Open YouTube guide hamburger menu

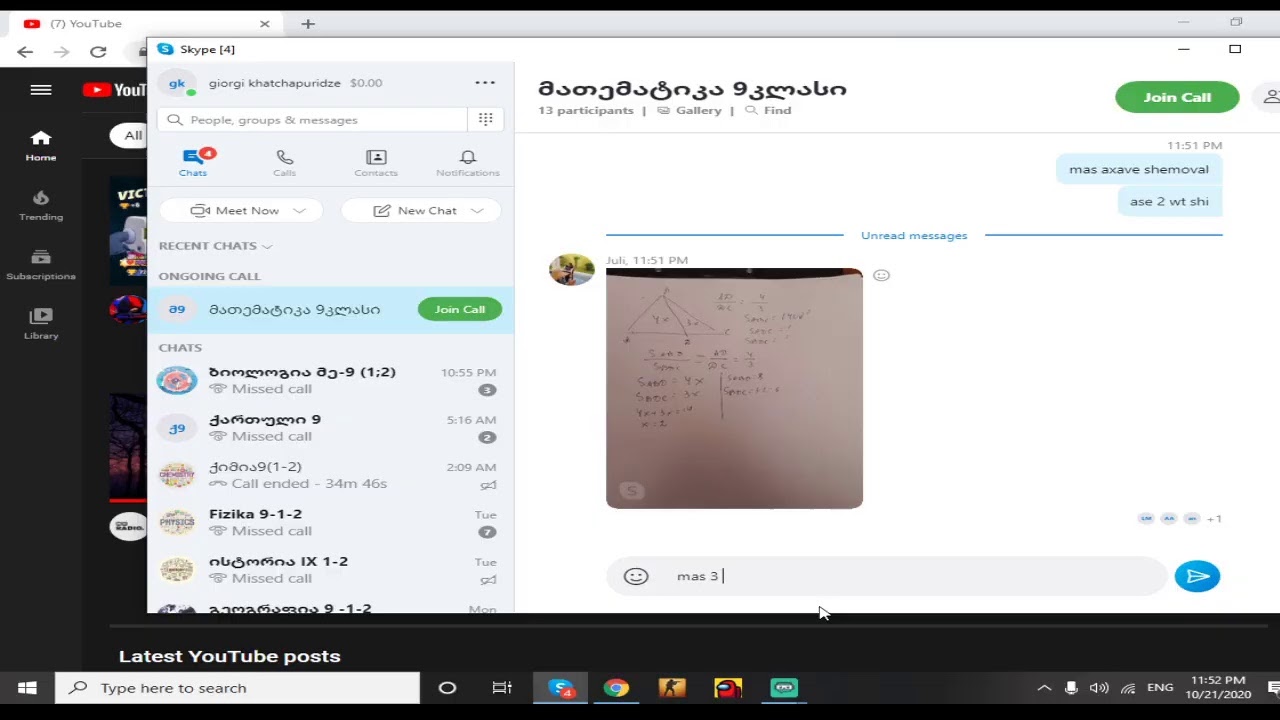click(x=41, y=90)
